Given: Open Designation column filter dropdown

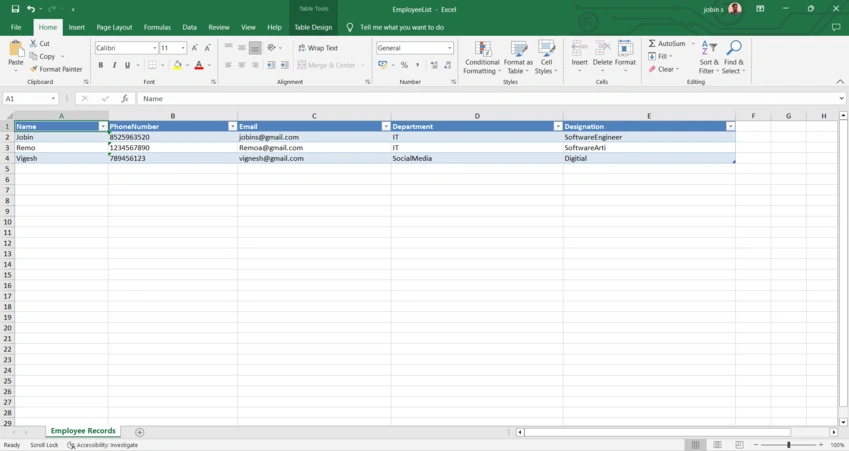Looking at the screenshot, I should pos(730,126).
